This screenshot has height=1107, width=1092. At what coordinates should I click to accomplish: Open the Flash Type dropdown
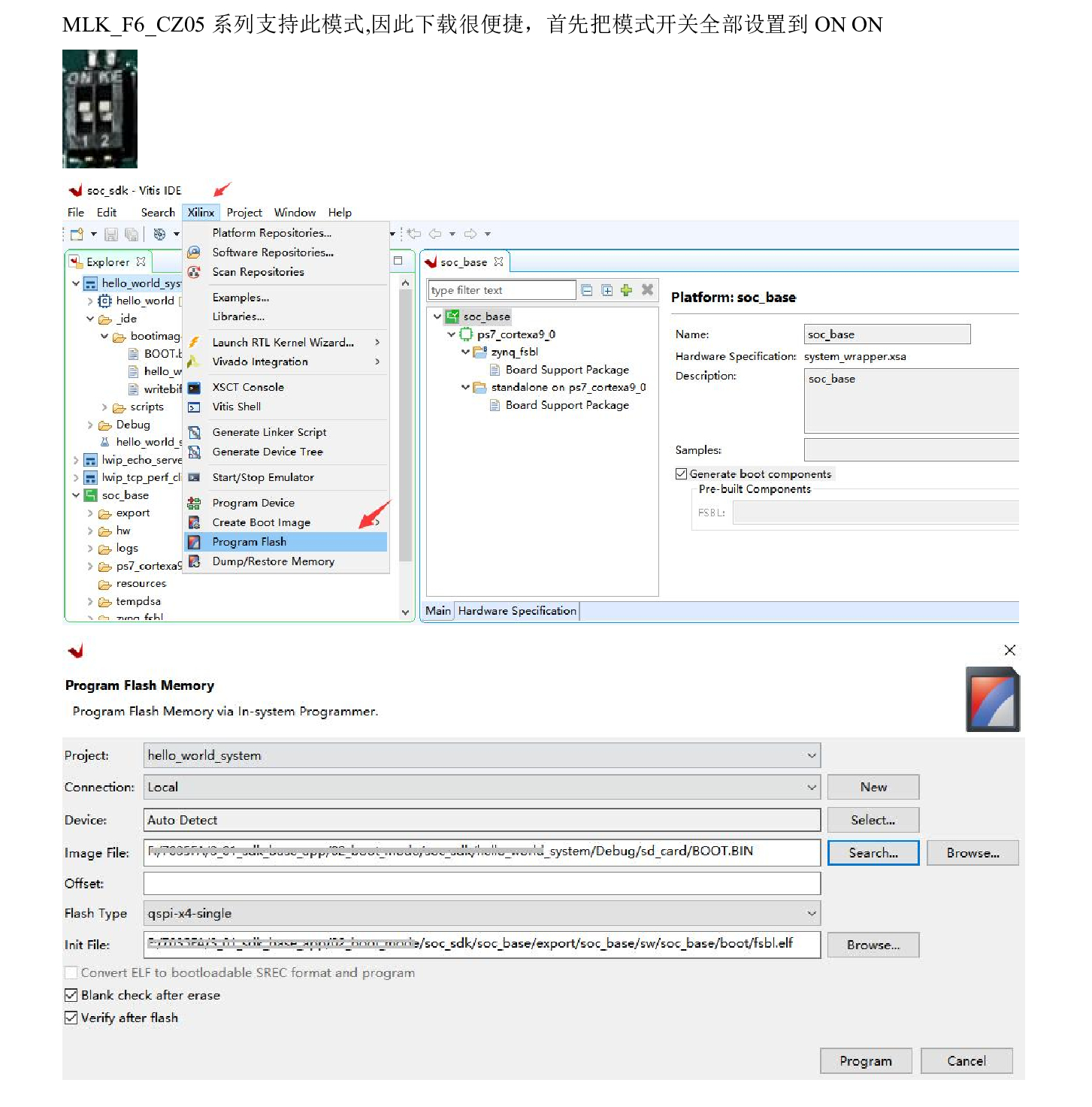coord(482,913)
